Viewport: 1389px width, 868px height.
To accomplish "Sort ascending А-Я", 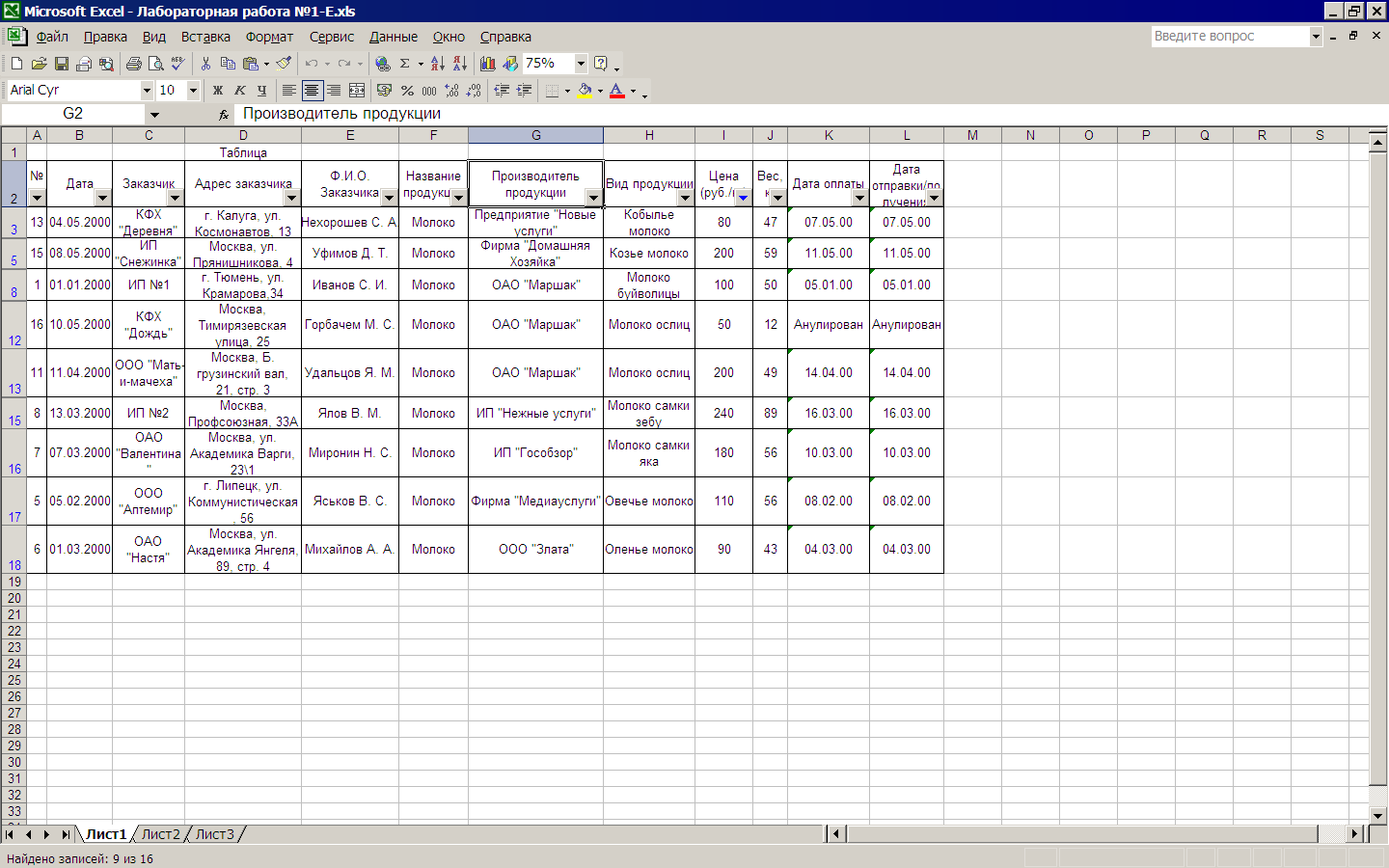I will pos(437,64).
